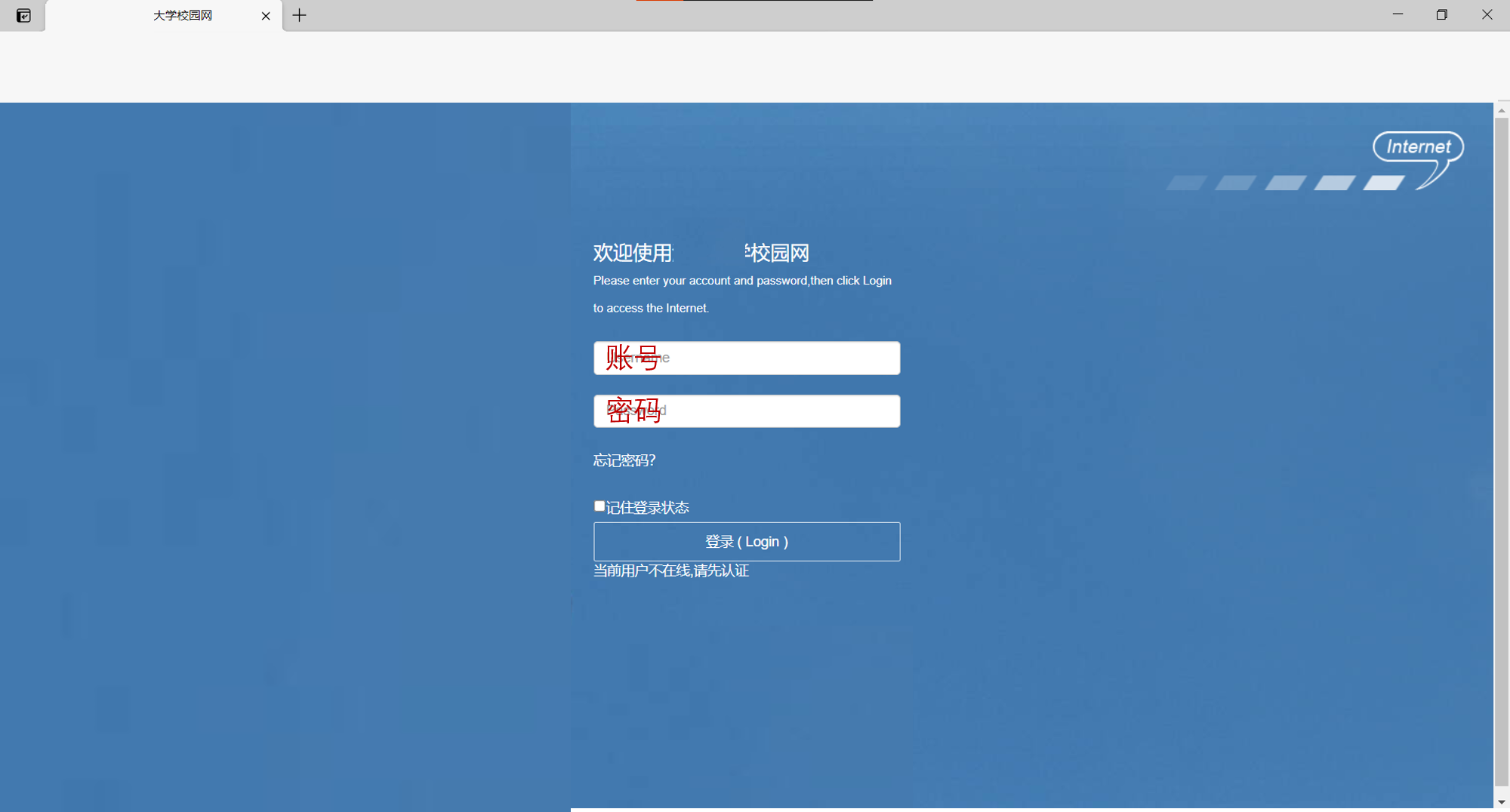Click the 当前用户不在线,请先认证 status text

[x=671, y=571]
